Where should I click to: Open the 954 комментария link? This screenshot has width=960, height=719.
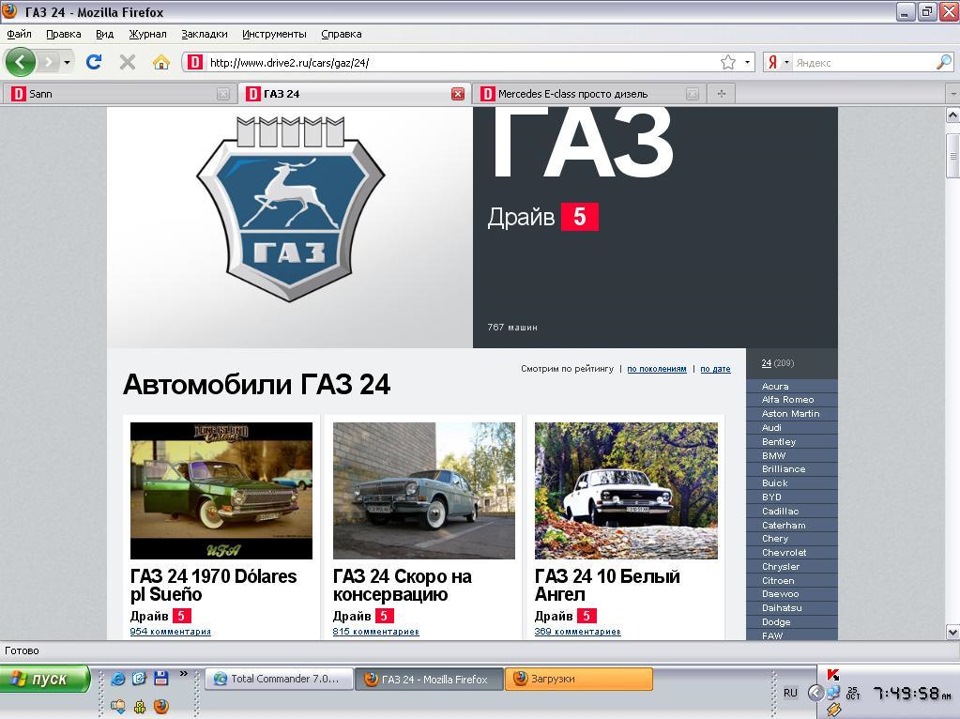pos(170,631)
